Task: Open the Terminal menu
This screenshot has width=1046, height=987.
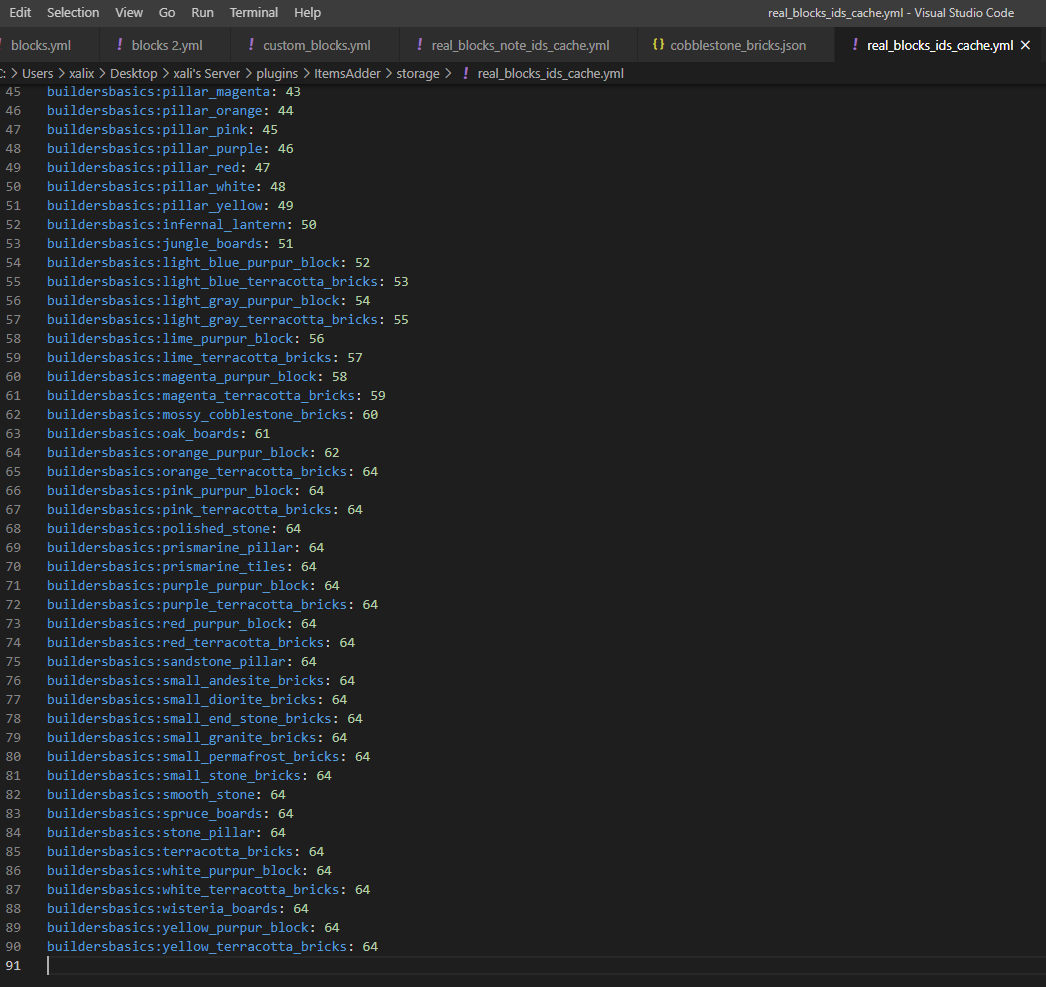Action: click(x=253, y=12)
